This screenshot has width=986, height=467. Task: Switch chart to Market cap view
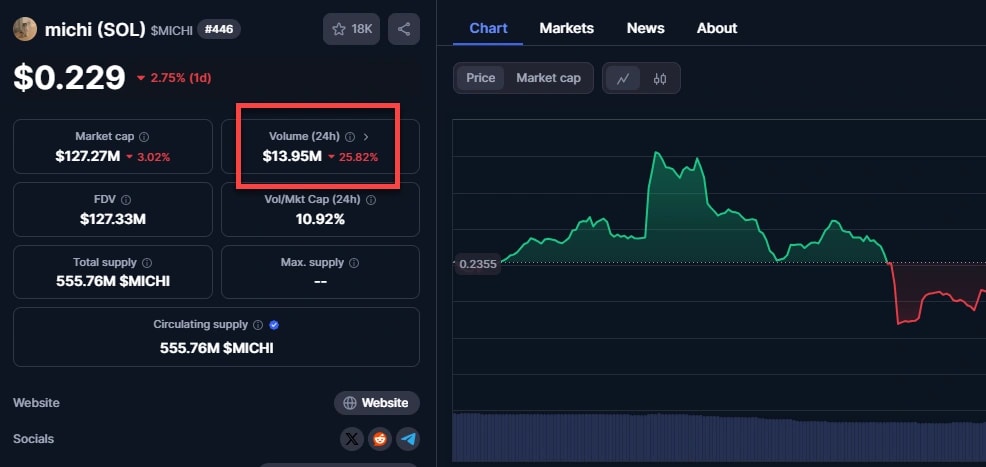(548, 78)
